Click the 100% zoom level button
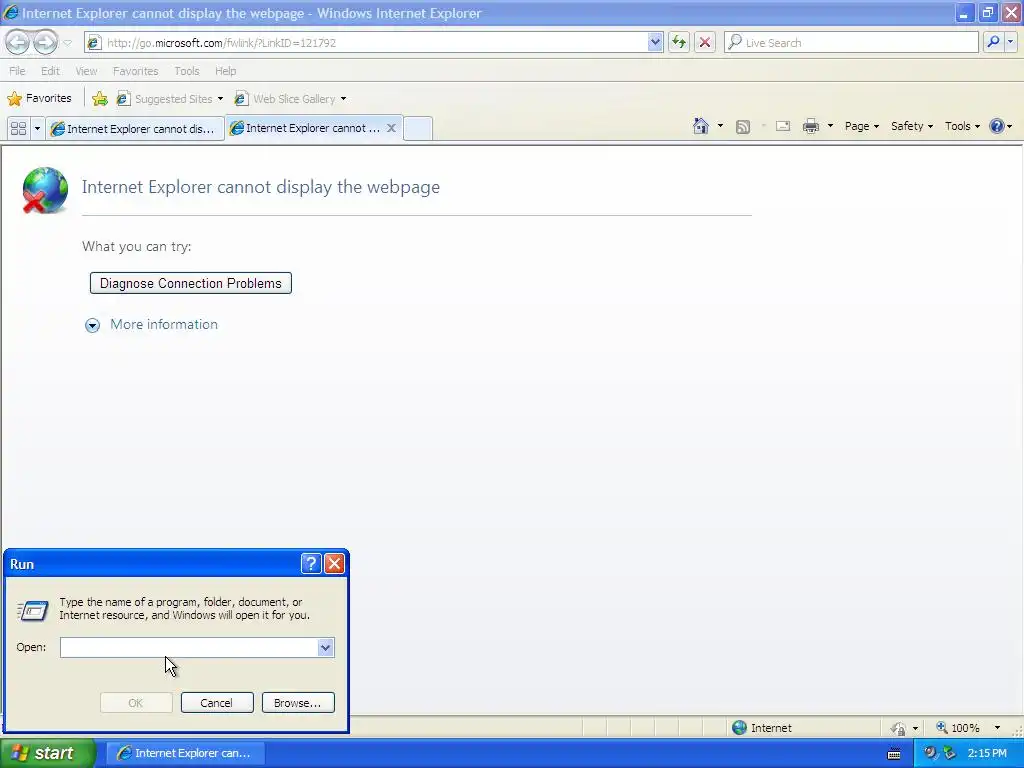The height and width of the screenshot is (768, 1024). pyautogui.click(x=959, y=728)
